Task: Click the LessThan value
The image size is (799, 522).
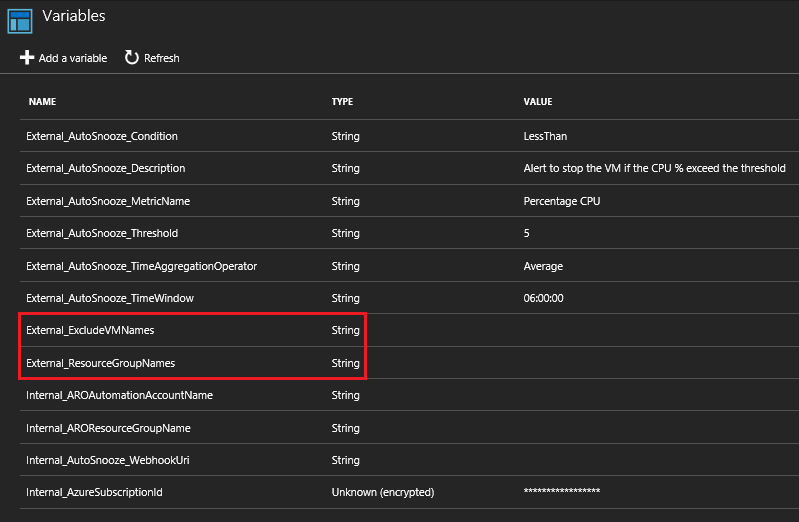Action: [545, 136]
